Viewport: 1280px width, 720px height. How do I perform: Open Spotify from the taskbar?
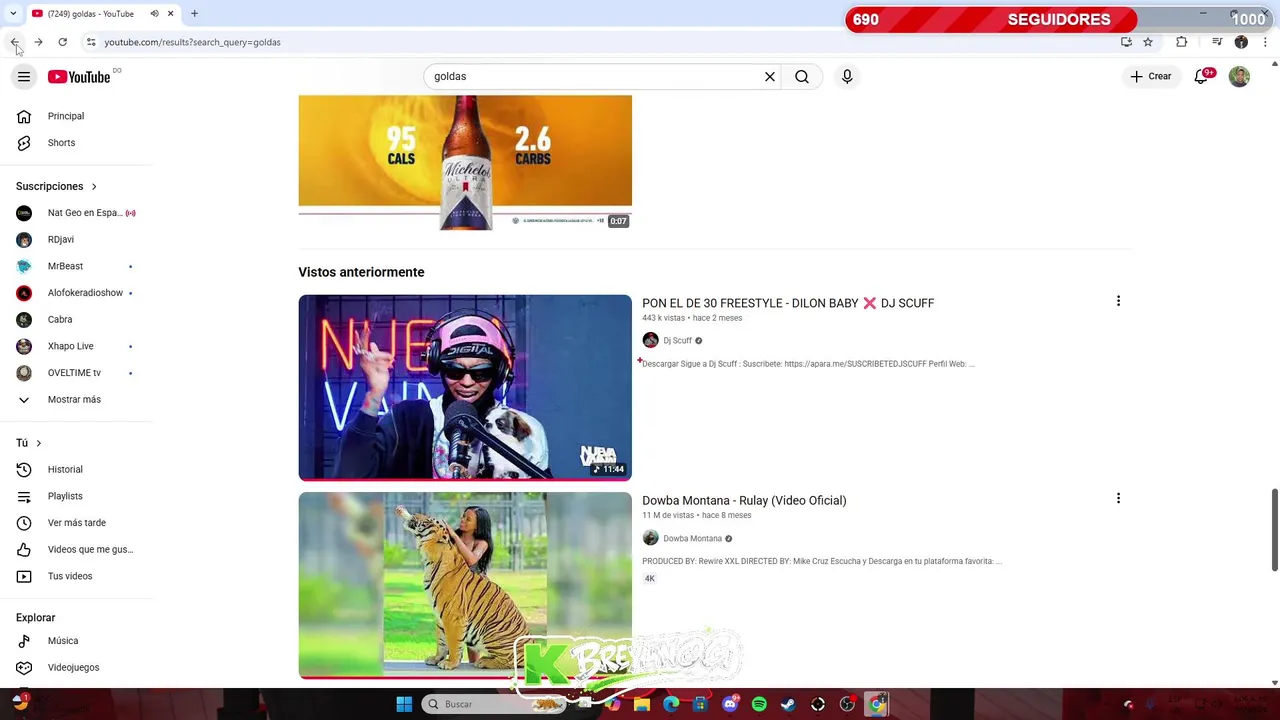coord(759,704)
